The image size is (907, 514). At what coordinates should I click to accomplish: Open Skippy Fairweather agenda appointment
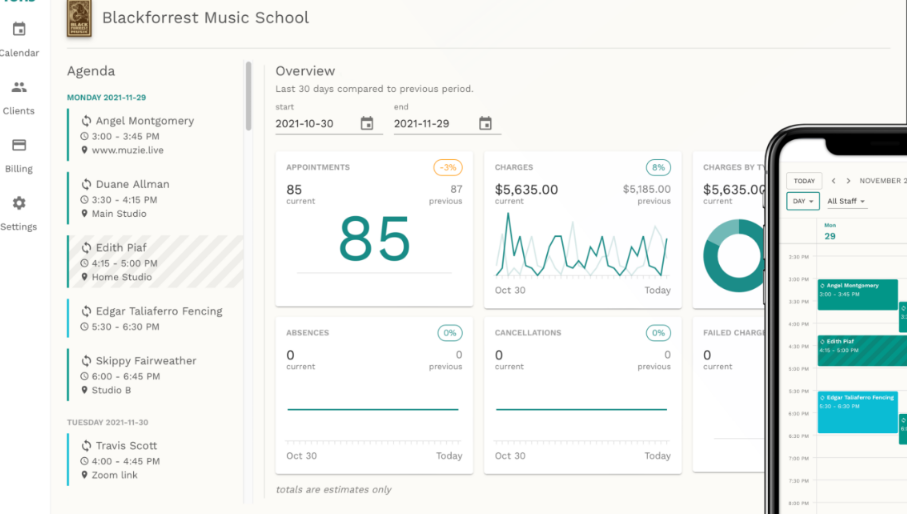tap(155, 375)
